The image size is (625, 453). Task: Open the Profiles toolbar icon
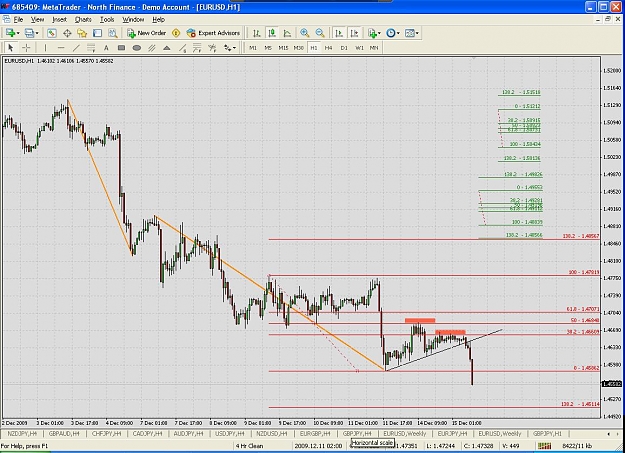tap(29, 33)
